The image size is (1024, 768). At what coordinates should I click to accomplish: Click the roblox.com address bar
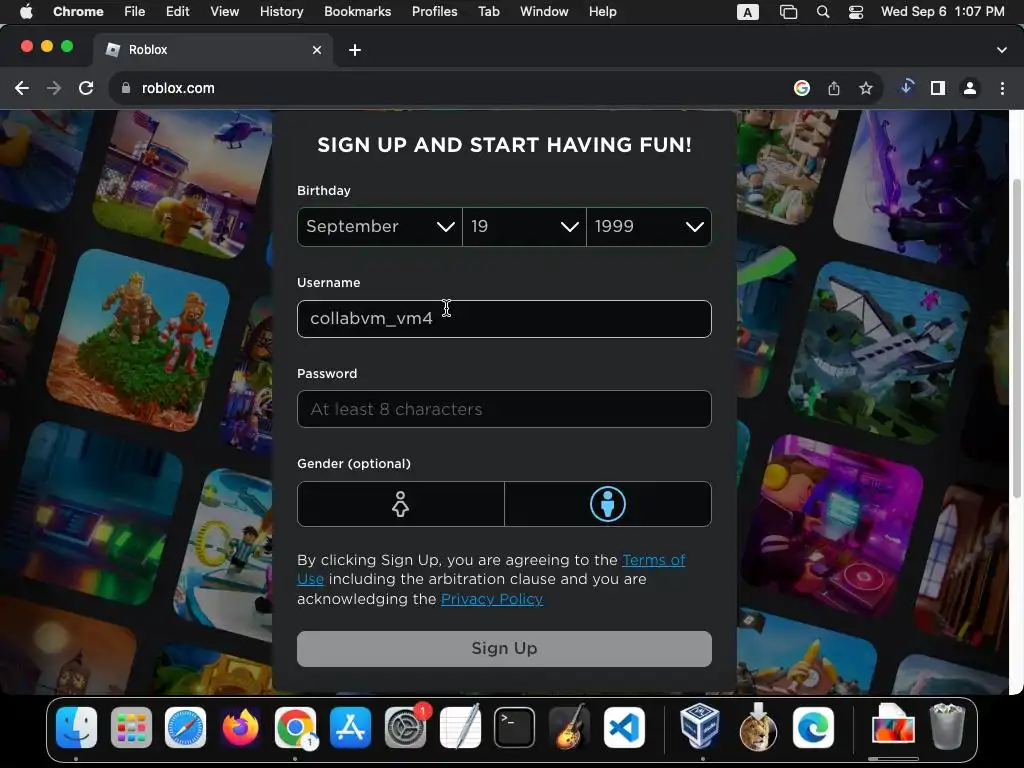click(451, 88)
